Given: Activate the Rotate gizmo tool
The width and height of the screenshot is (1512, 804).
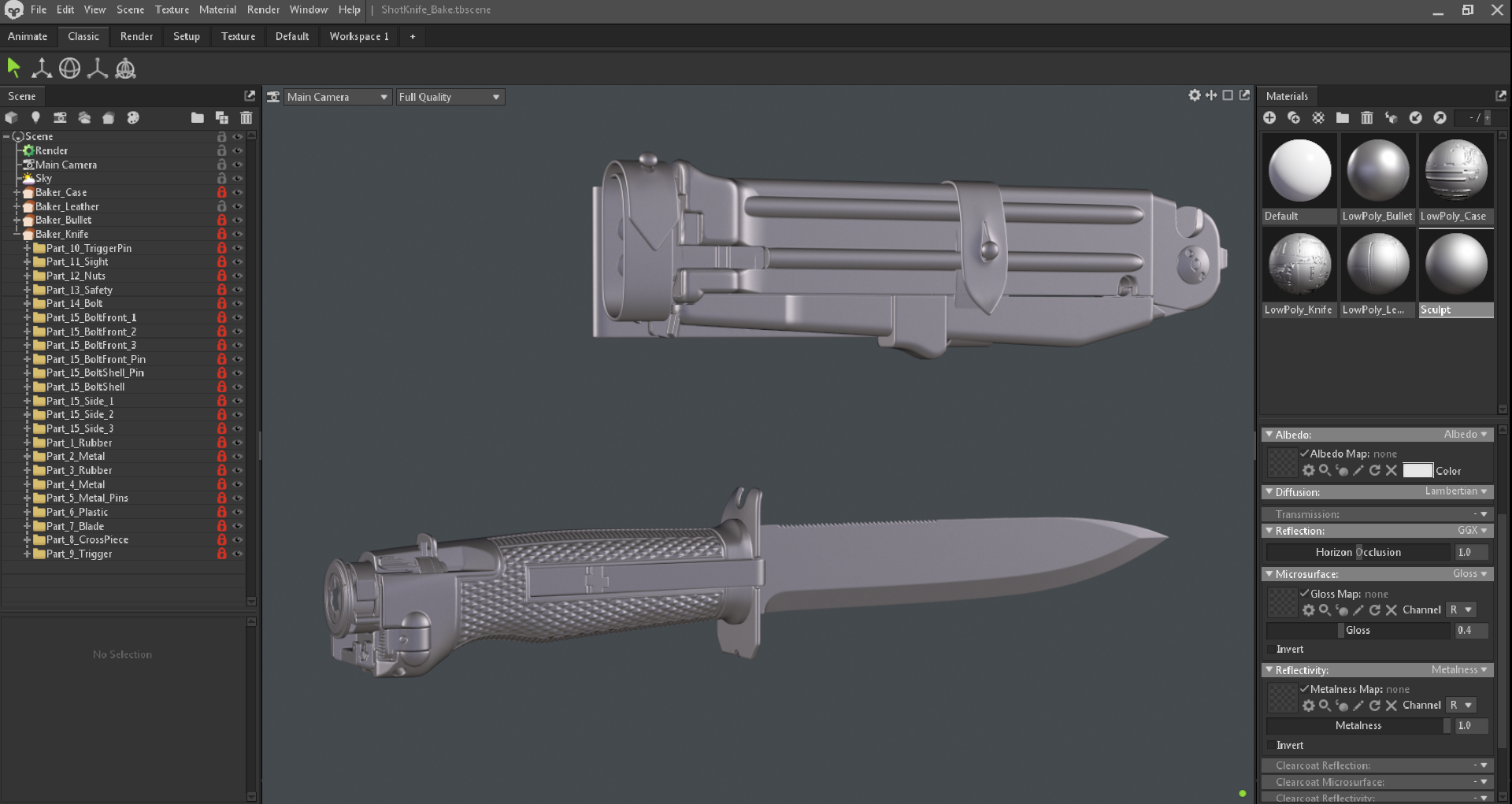Looking at the screenshot, I should tap(69, 69).
